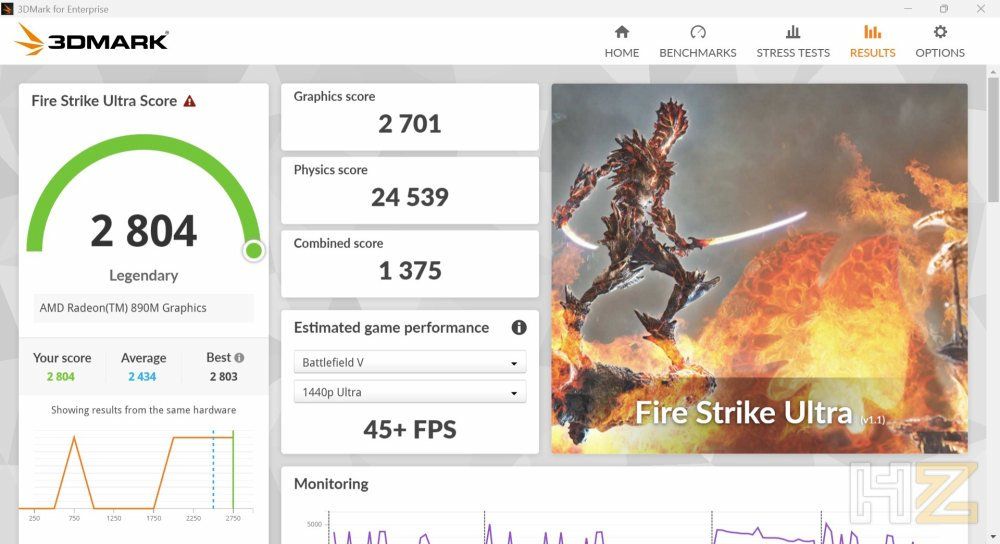Click the Average label
This screenshot has width=1000, height=544.
143,358
